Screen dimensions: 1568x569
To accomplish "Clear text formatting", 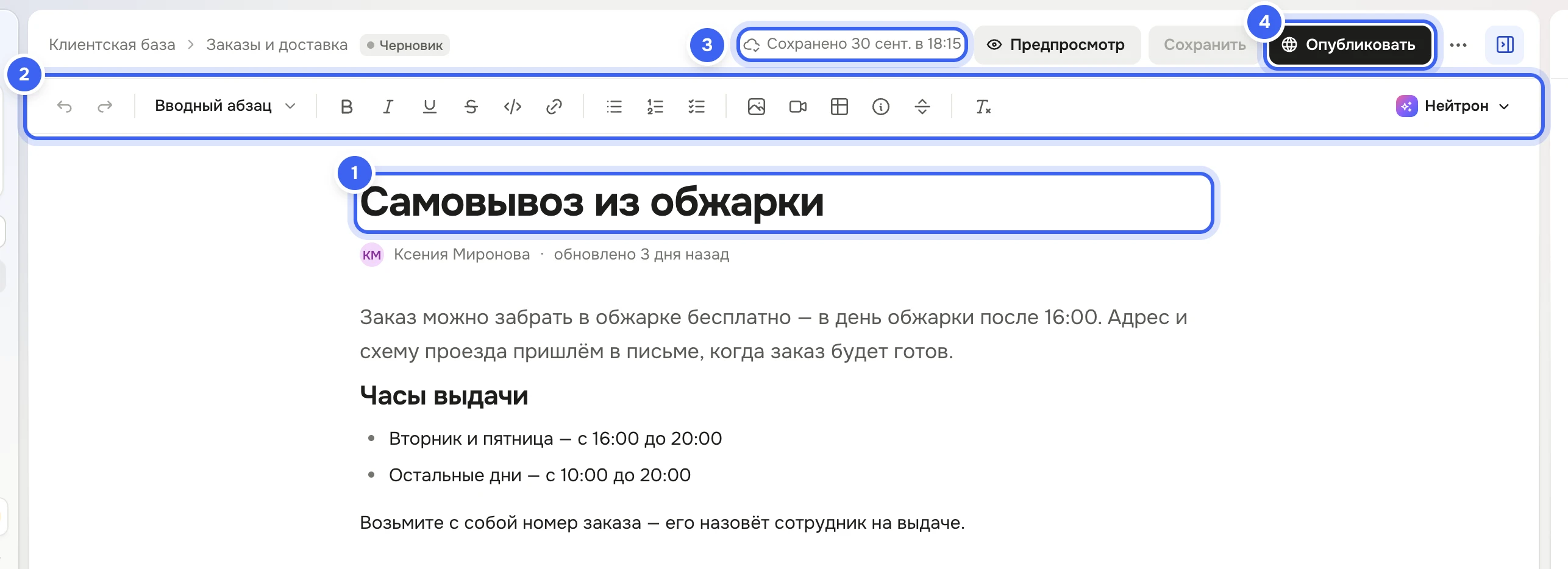I will pyautogui.click(x=983, y=107).
